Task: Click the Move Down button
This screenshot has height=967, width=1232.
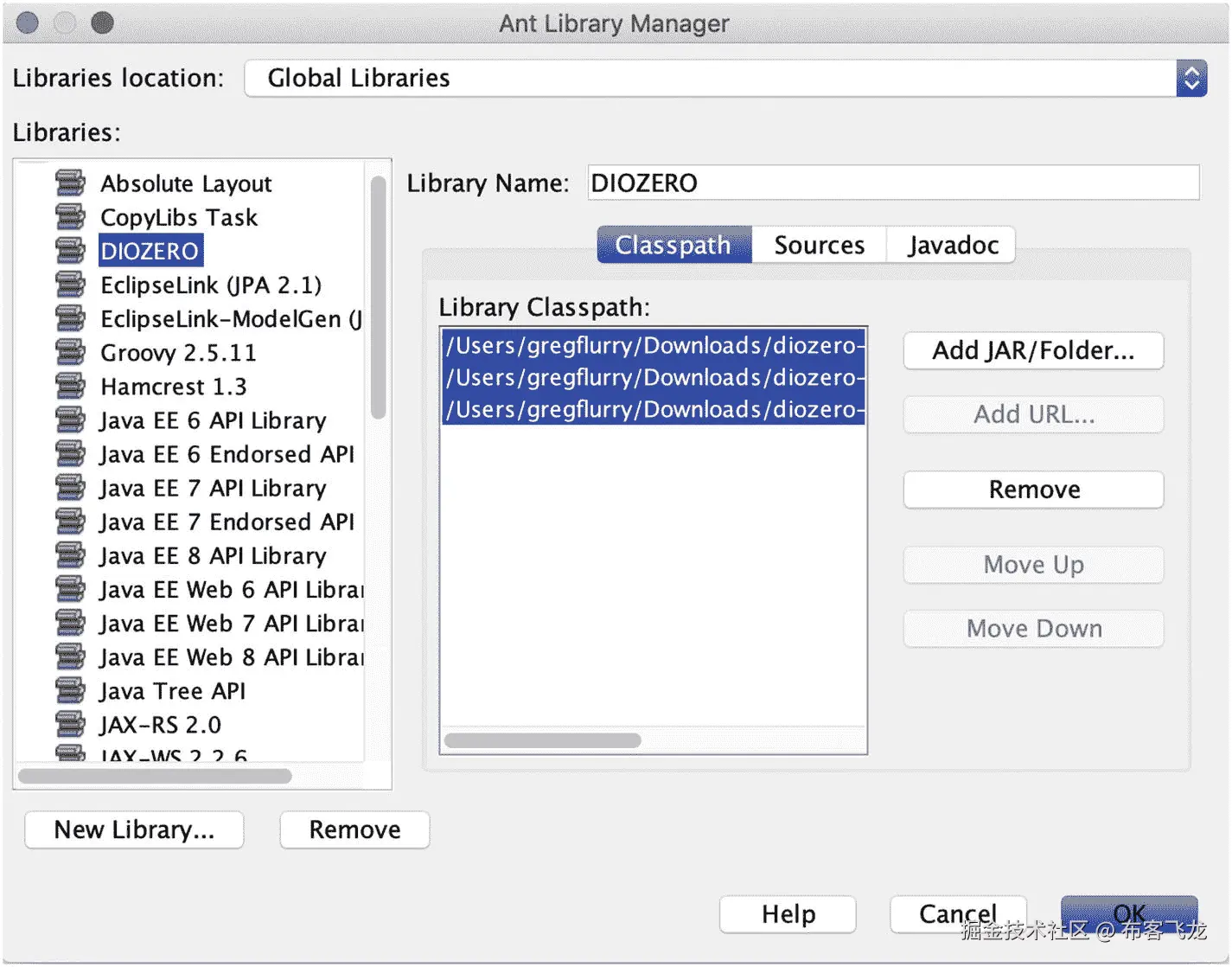Action: coord(1033,629)
